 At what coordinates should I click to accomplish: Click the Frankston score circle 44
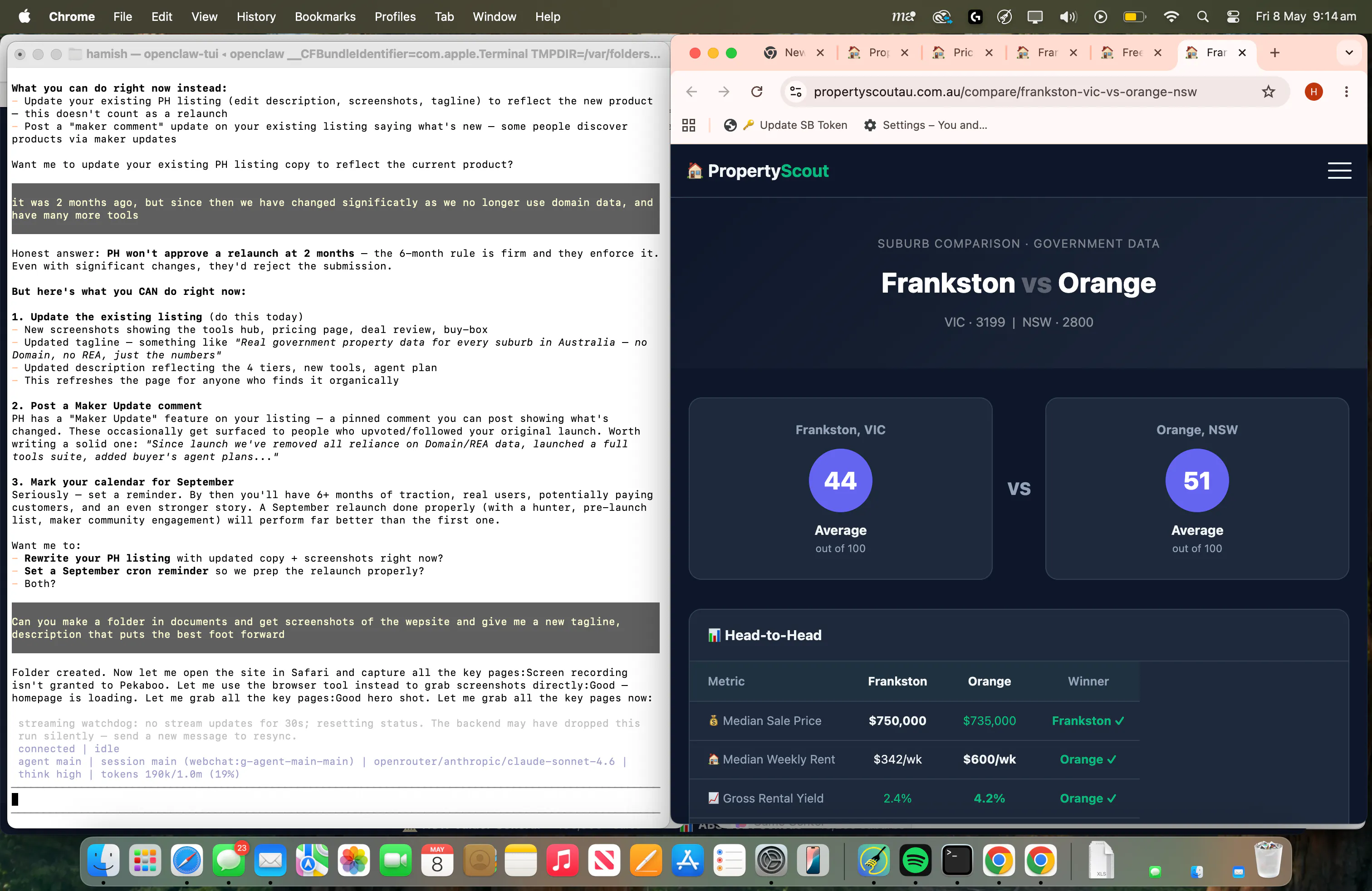click(x=840, y=480)
